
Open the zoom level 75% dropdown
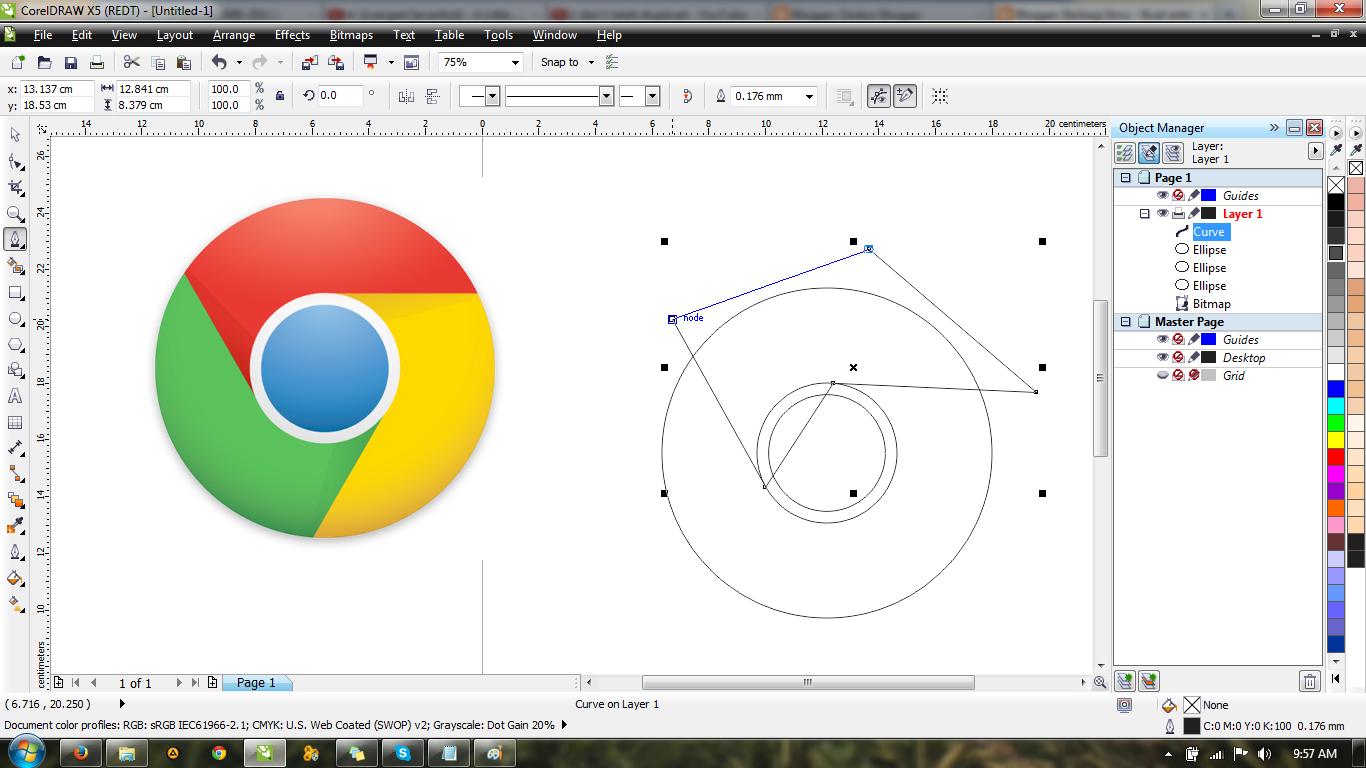coord(516,62)
